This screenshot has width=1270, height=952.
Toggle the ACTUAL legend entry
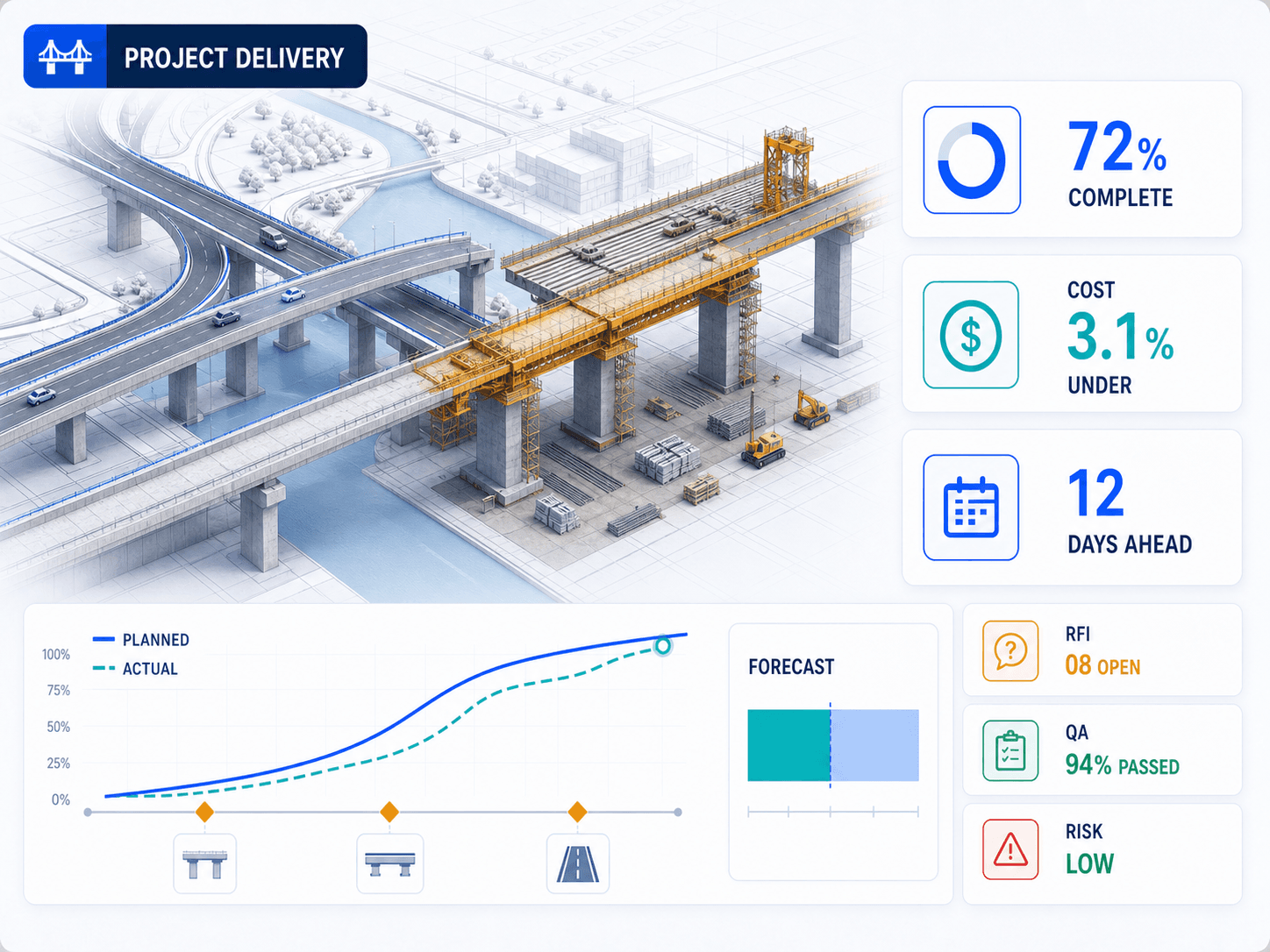(135, 669)
